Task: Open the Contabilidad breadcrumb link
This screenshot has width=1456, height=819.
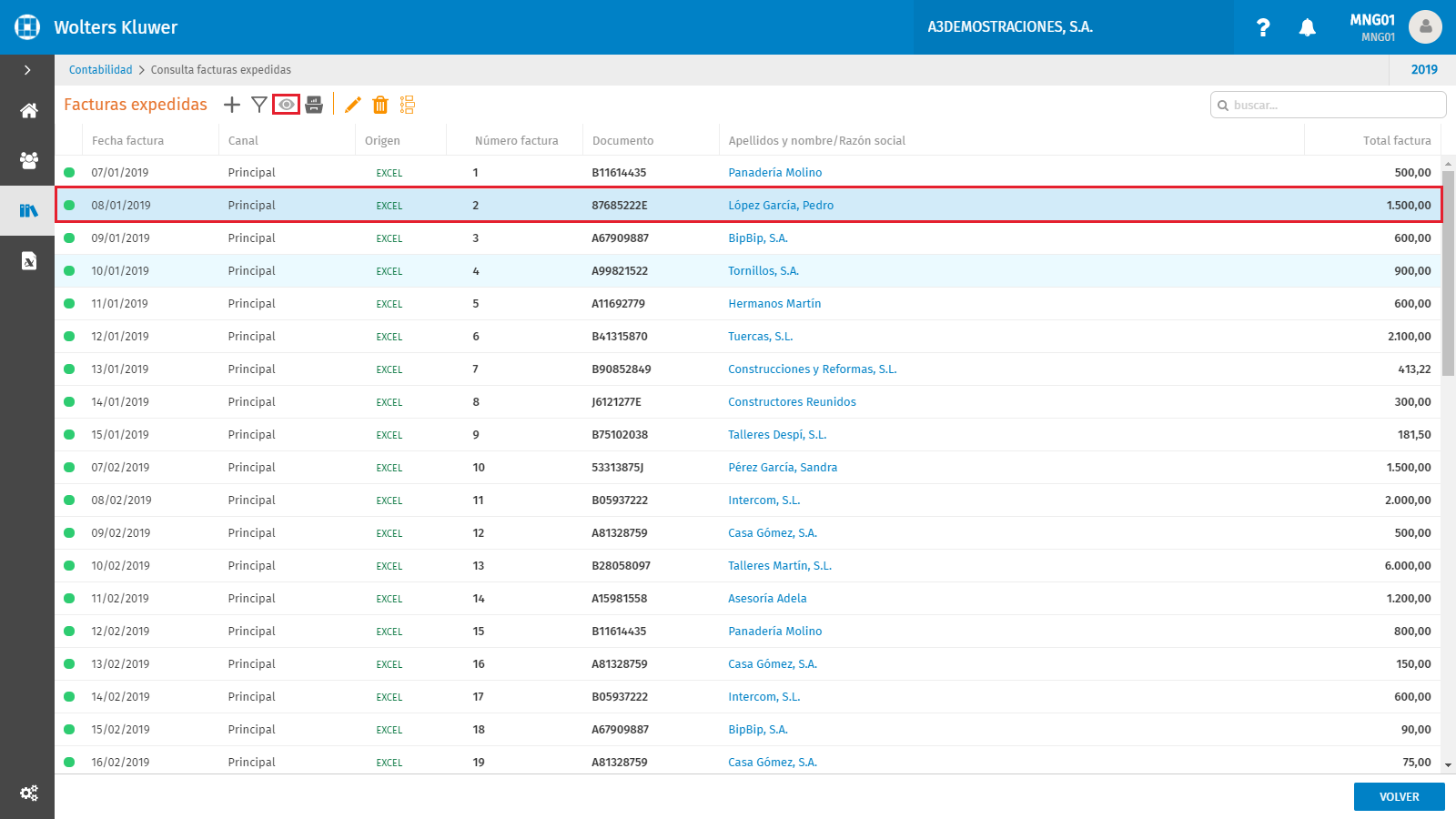Action: tap(100, 70)
